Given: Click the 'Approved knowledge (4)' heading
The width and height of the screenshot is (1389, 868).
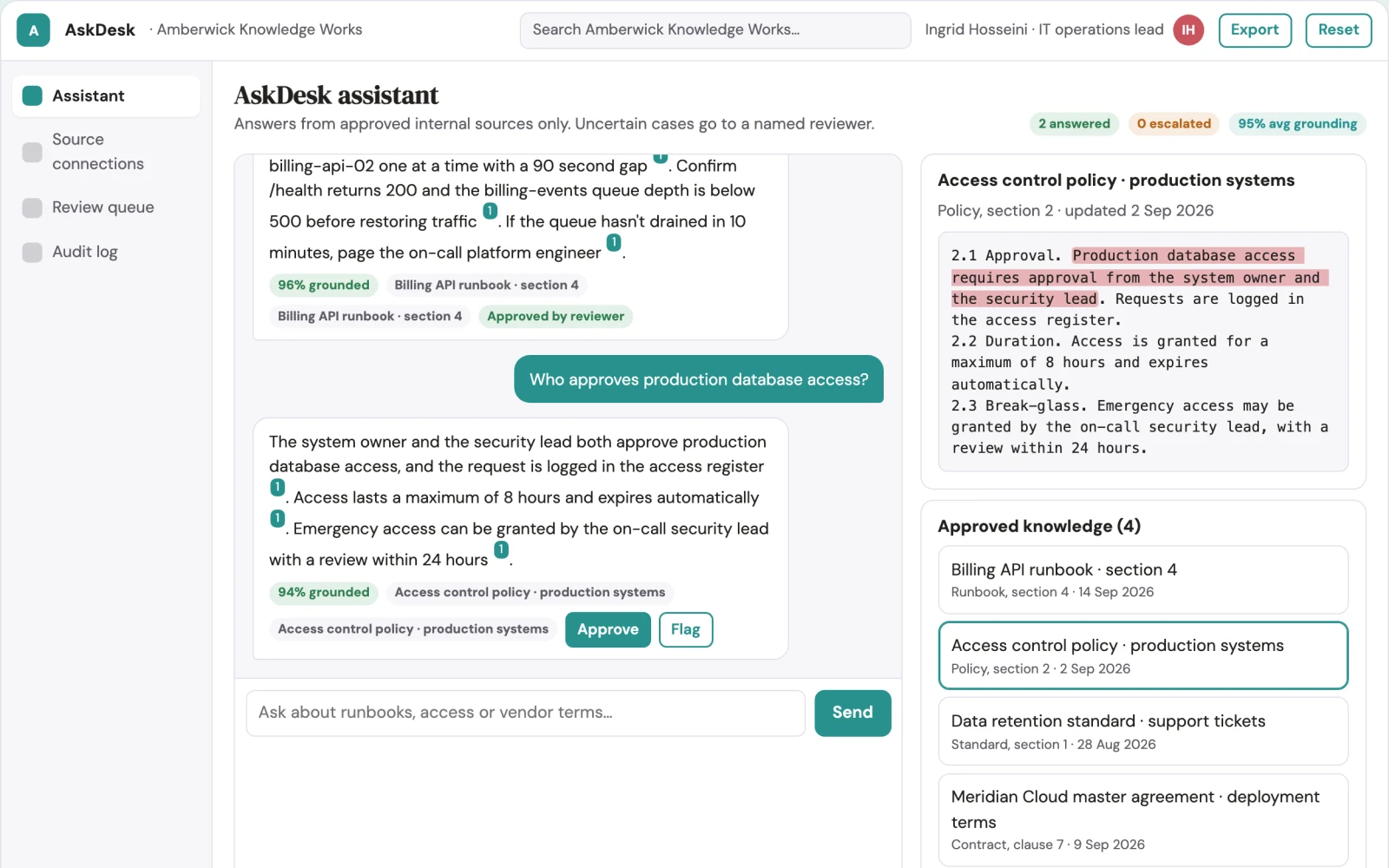Looking at the screenshot, I should click(1039, 526).
